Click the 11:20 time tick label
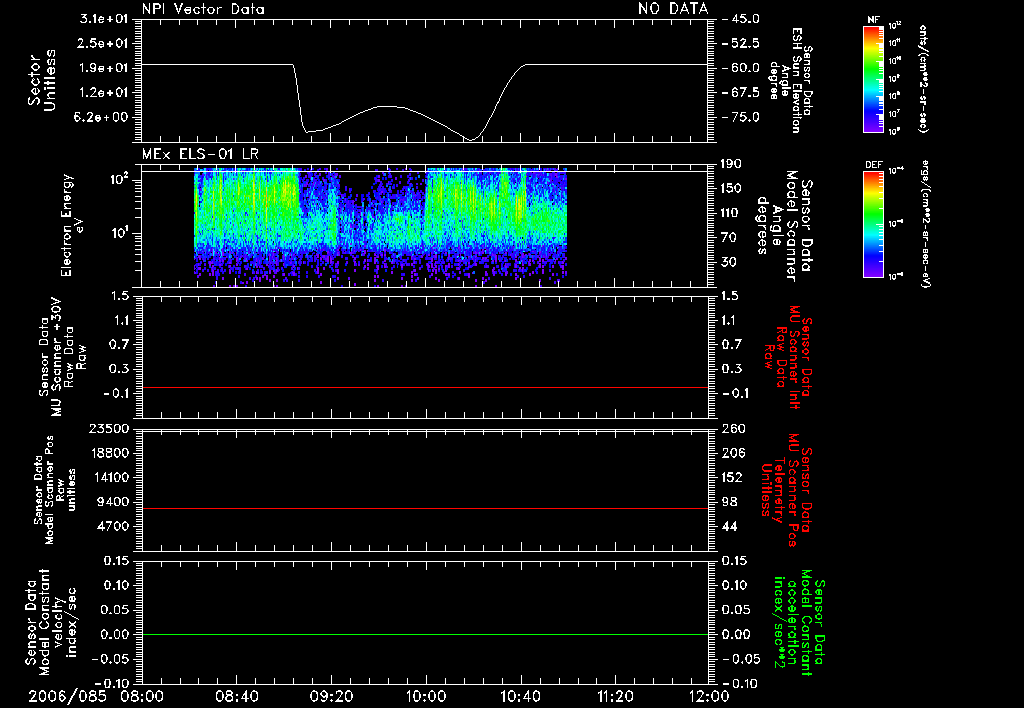Screen dimensions: 1024x708 [x=615, y=696]
